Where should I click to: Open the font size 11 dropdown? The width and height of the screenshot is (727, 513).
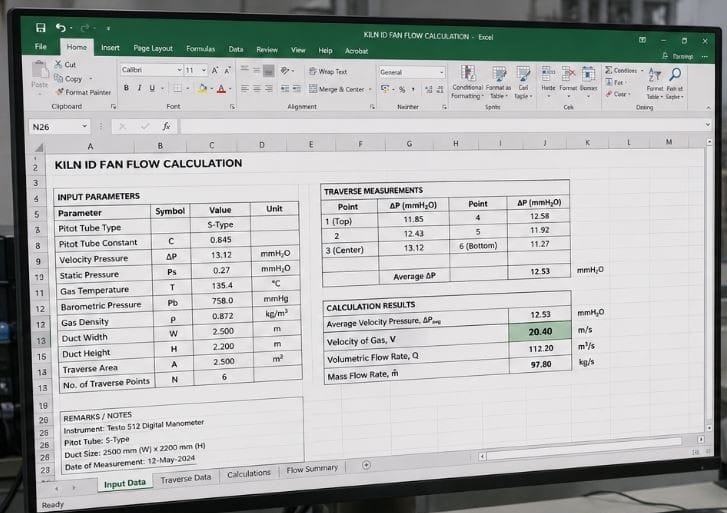(x=204, y=70)
